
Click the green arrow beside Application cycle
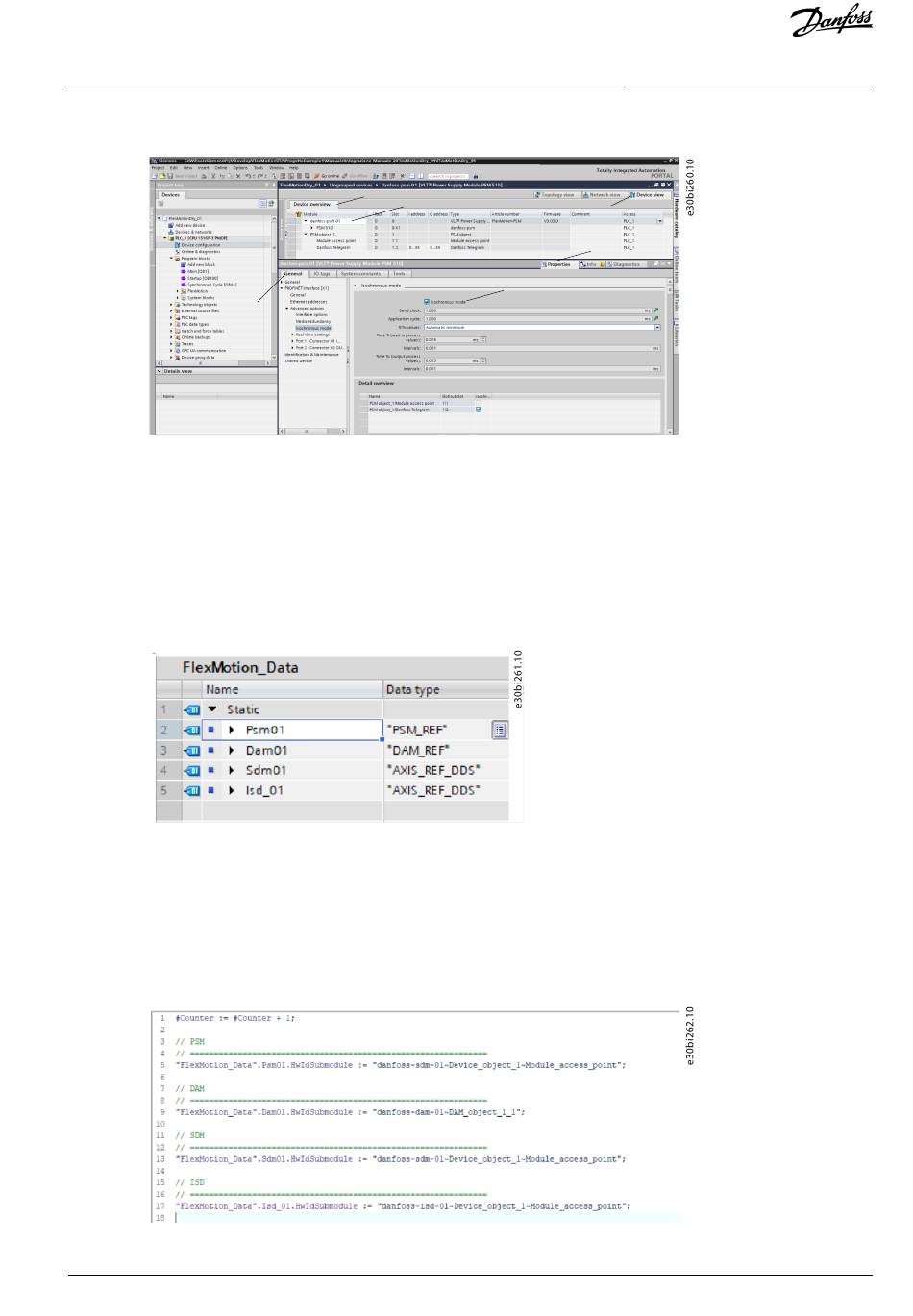[656, 319]
